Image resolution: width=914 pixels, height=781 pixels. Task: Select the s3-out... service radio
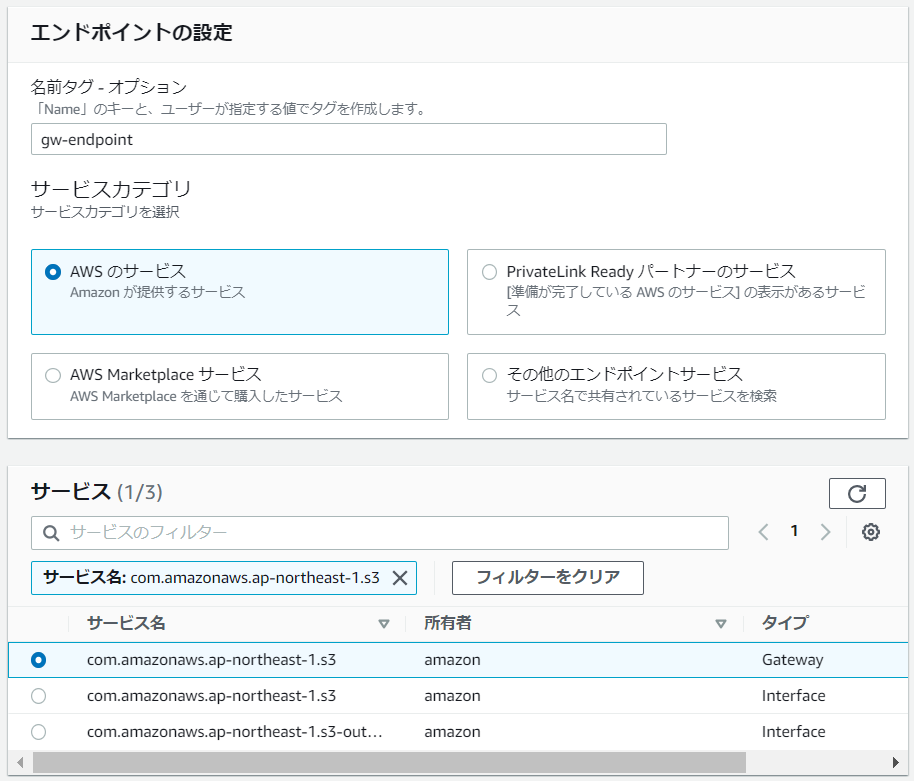tap(38, 732)
